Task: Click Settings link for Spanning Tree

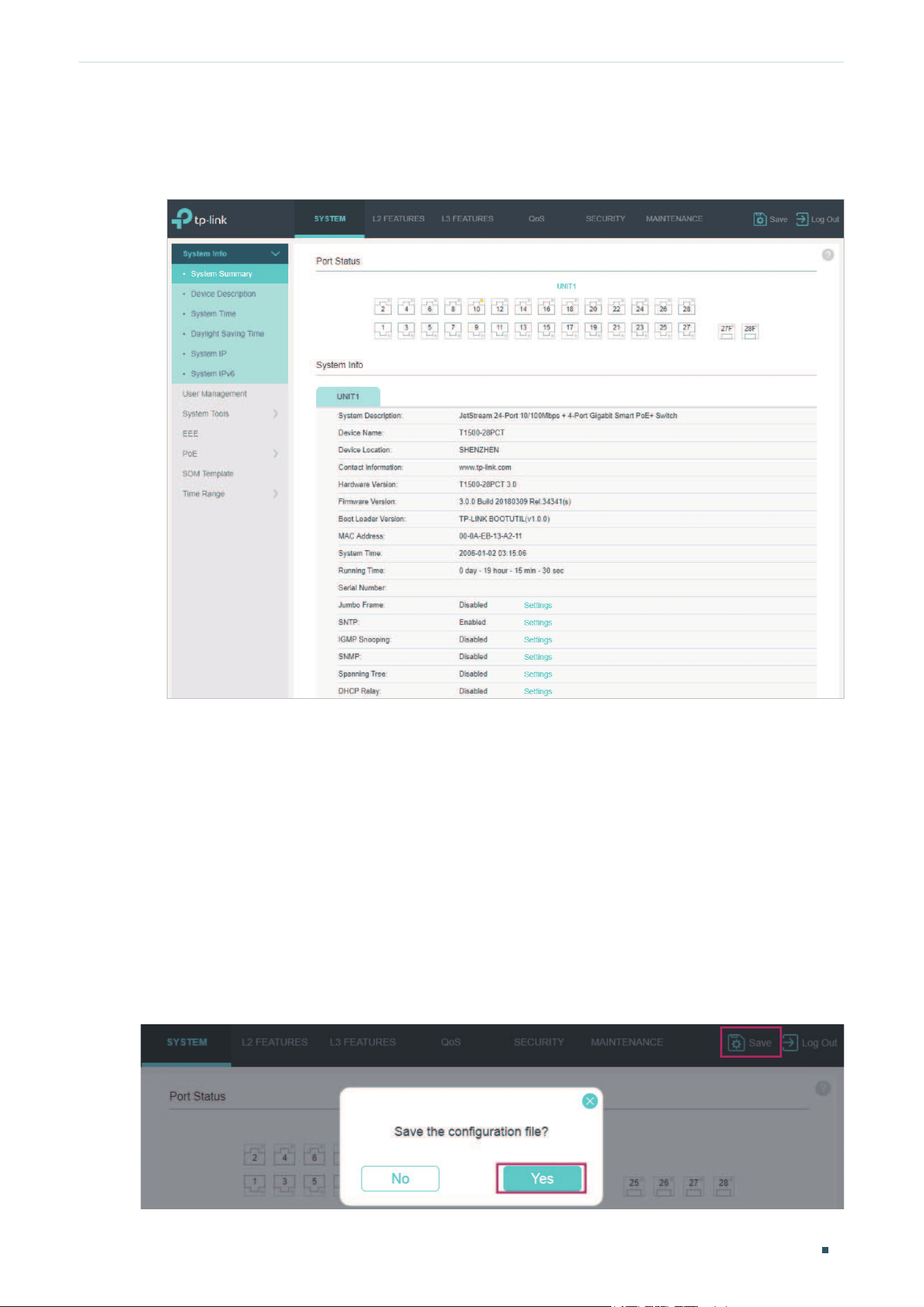Action: [538, 674]
